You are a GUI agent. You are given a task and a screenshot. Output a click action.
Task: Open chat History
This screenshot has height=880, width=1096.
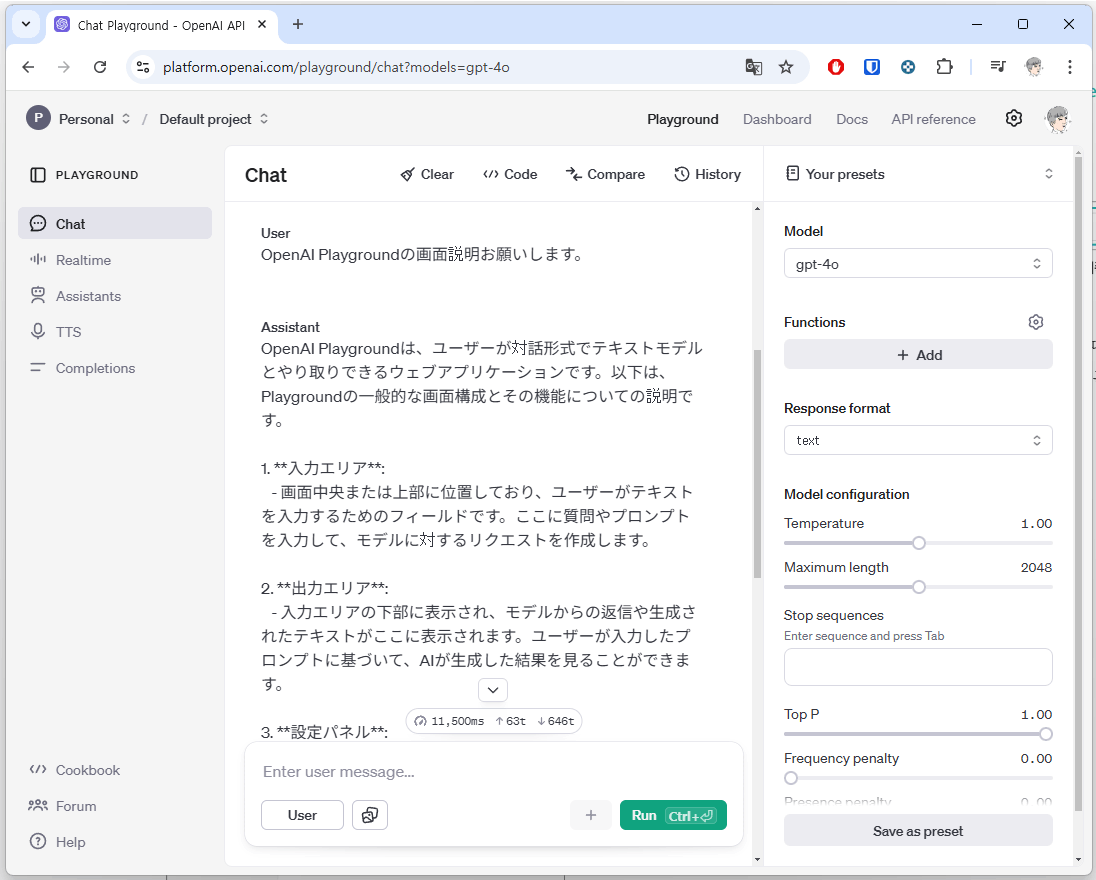[x=707, y=174]
